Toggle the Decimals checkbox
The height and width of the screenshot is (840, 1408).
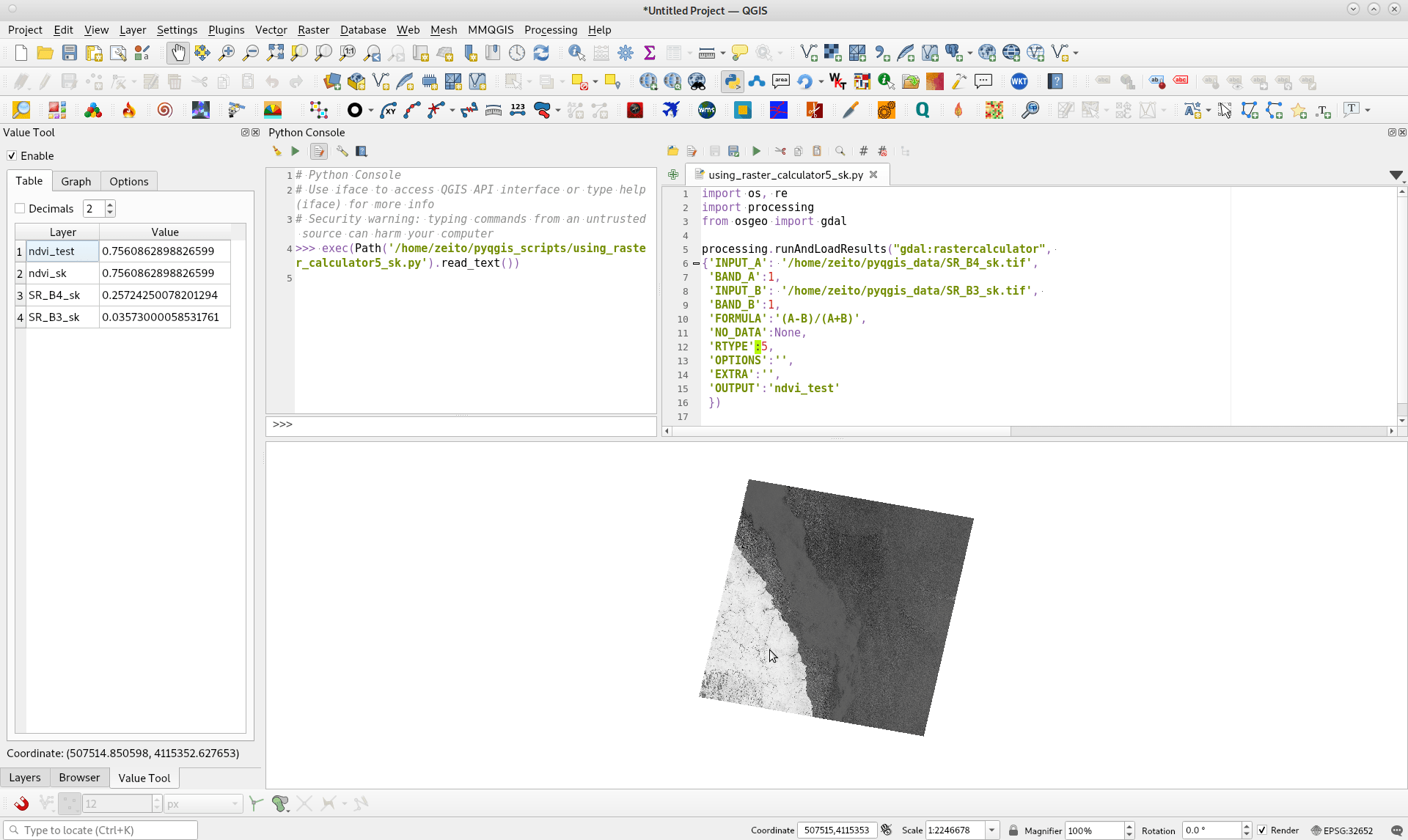pyautogui.click(x=21, y=209)
